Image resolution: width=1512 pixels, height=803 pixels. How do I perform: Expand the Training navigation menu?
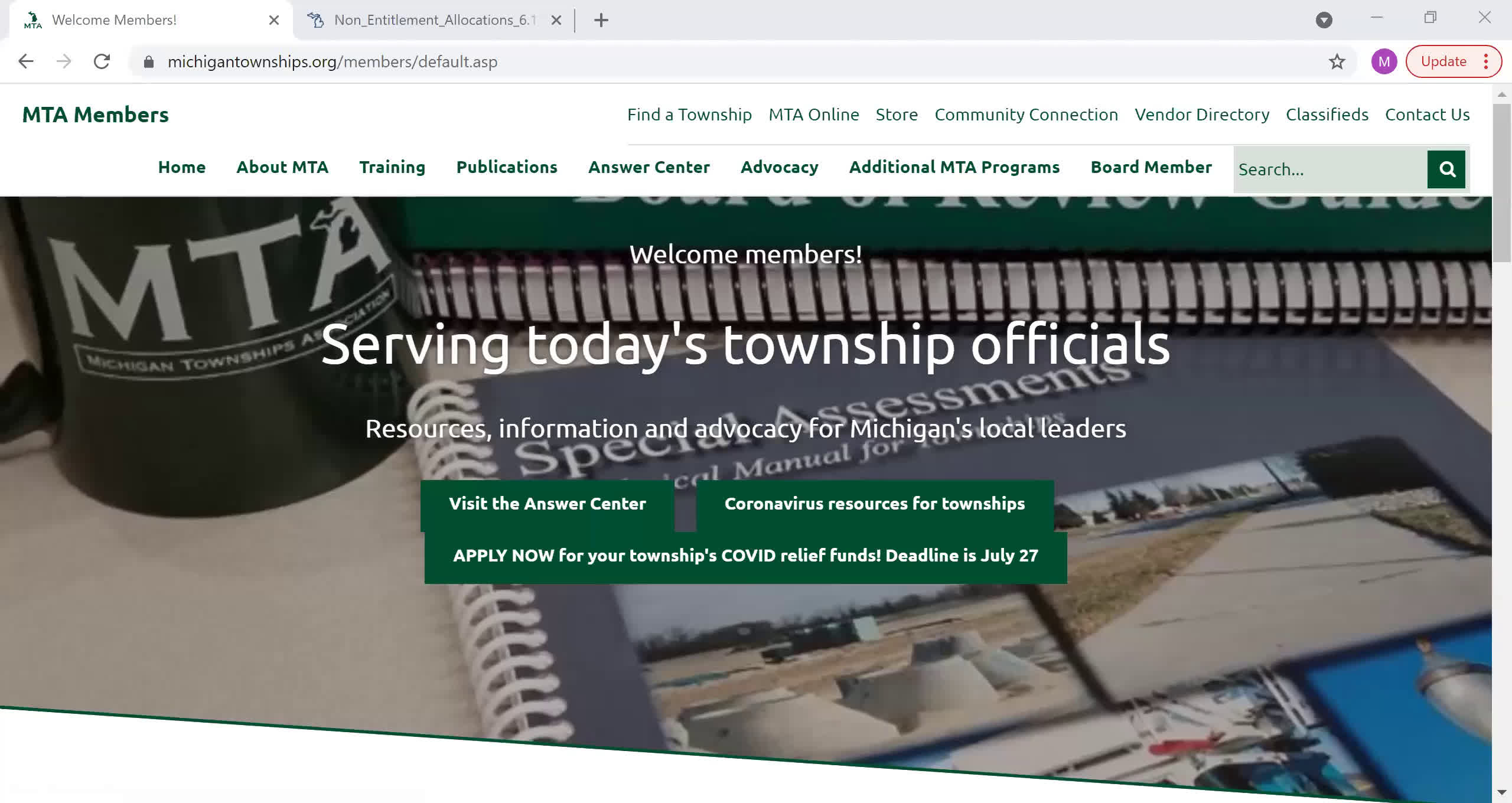click(392, 167)
